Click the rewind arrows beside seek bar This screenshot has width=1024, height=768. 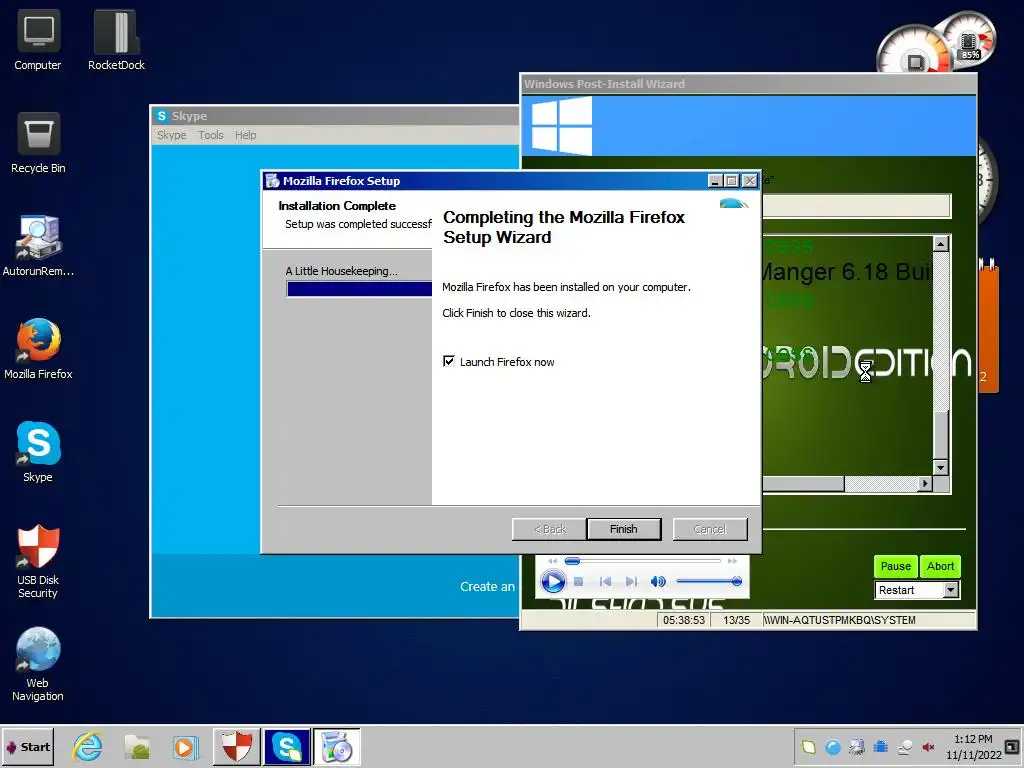point(552,561)
